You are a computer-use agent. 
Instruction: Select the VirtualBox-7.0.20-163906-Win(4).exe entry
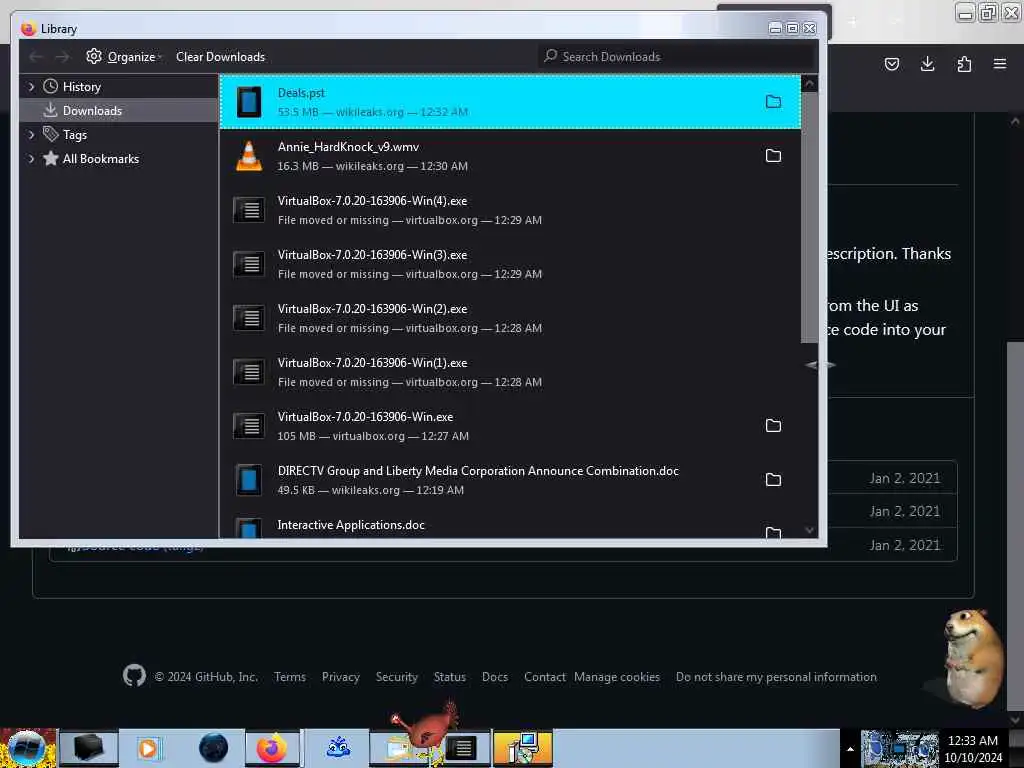(x=510, y=210)
